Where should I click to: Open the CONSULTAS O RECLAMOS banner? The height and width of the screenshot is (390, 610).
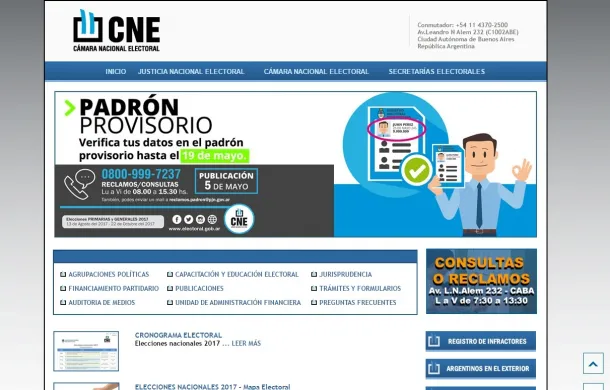[x=481, y=281]
